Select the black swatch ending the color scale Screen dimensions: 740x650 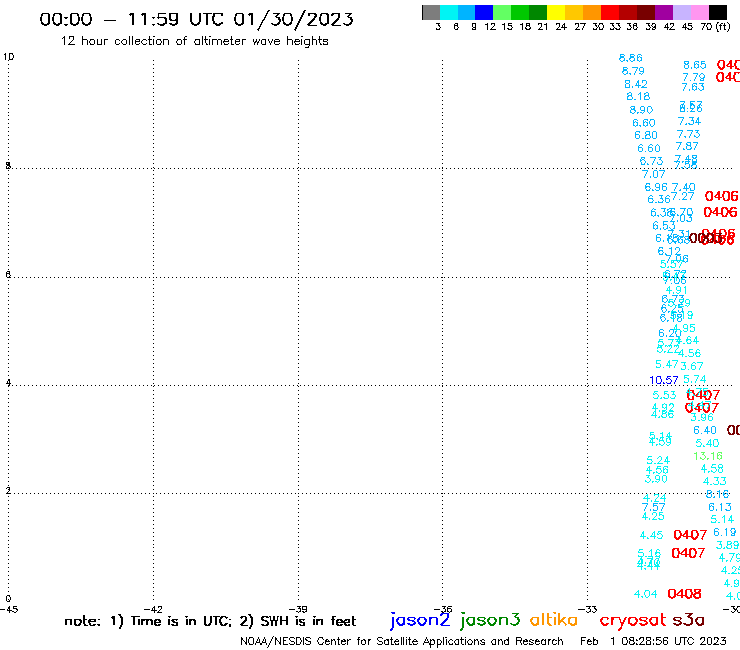(718, 12)
